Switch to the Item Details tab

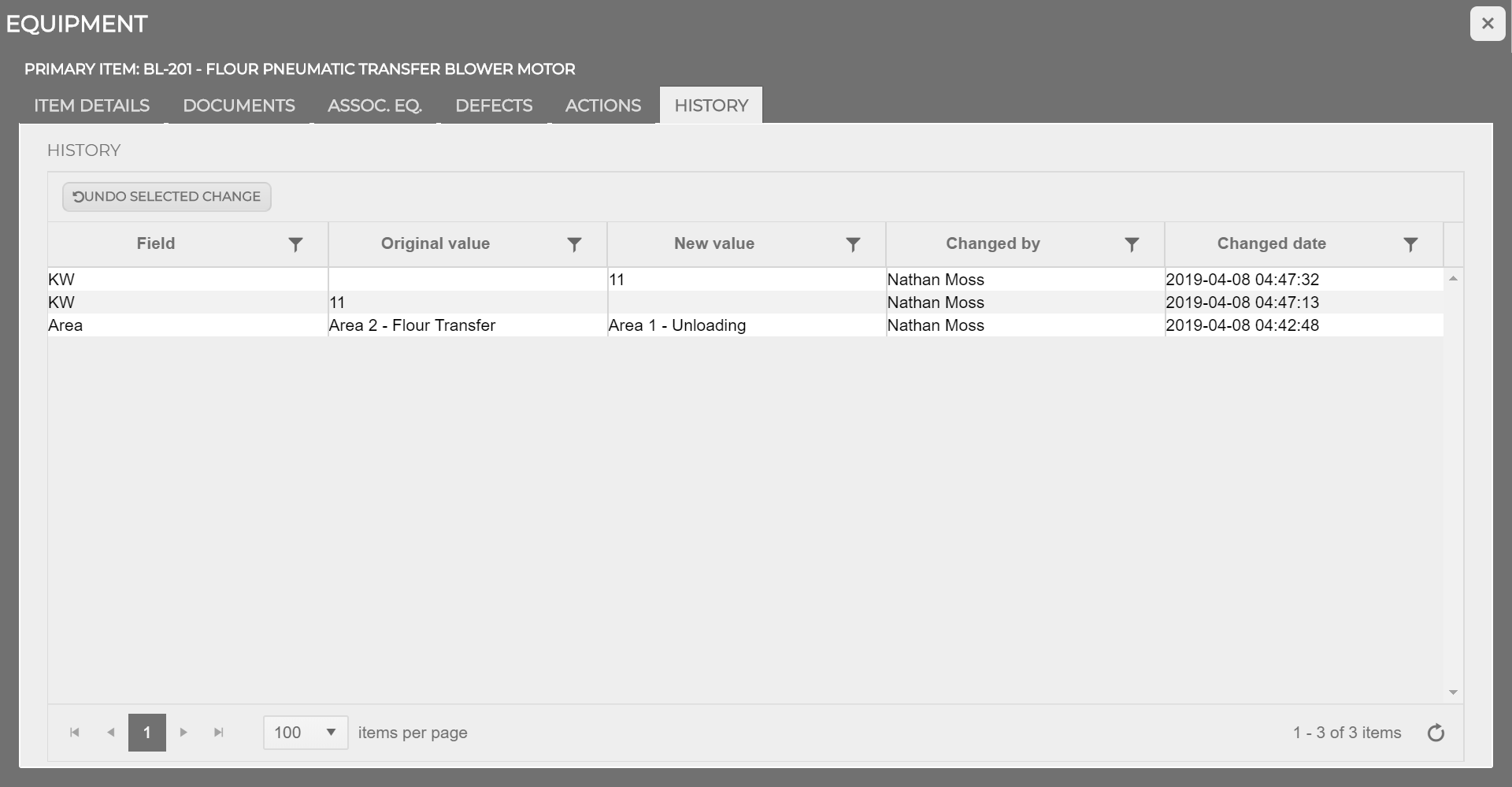91,106
